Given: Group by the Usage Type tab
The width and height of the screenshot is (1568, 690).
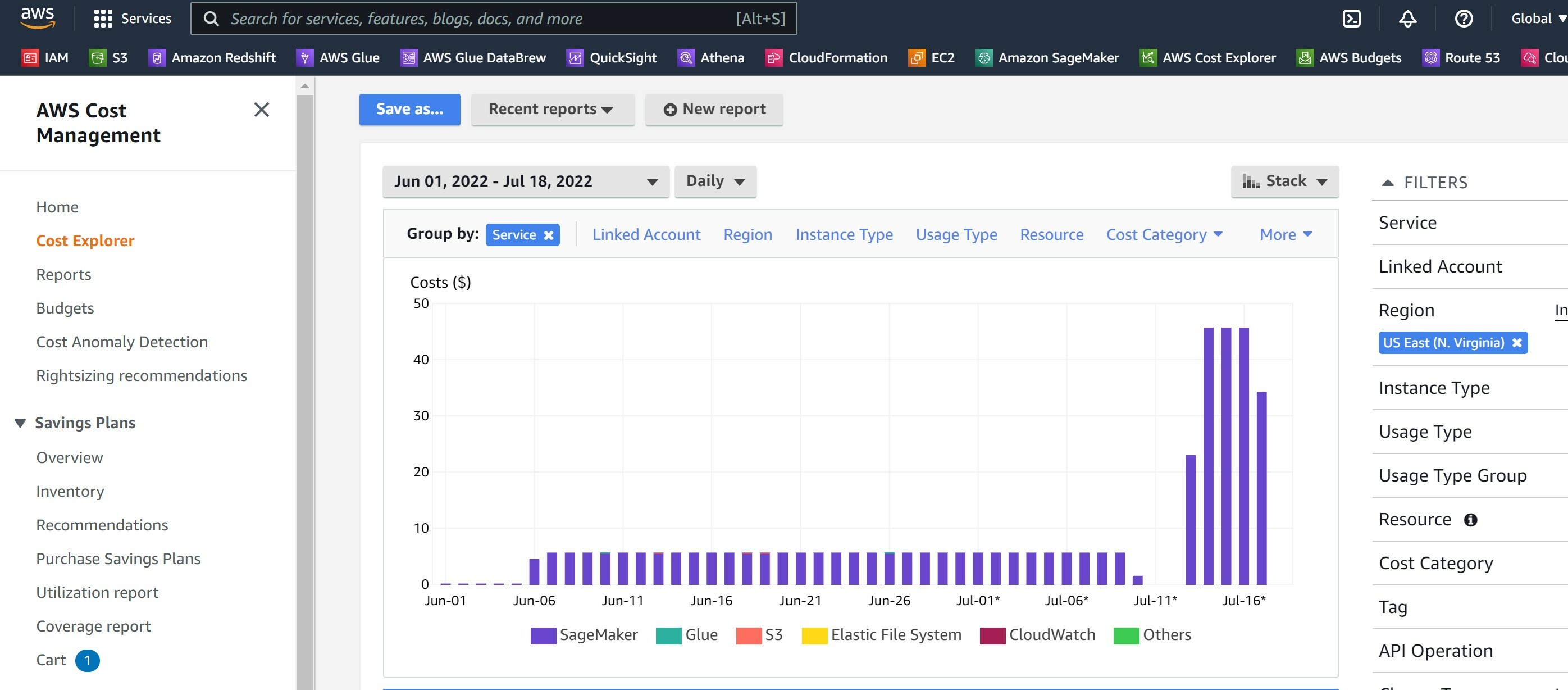Looking at the screenshot, I should [956, 234].
